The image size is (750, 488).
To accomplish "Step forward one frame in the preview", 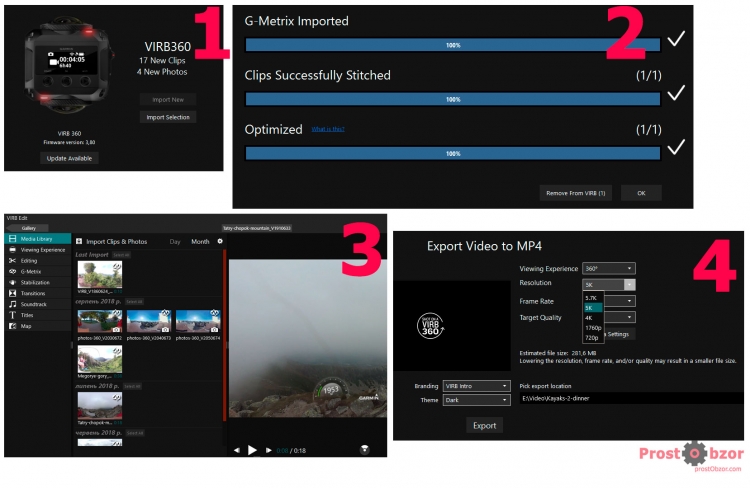I will coord(268,450).
